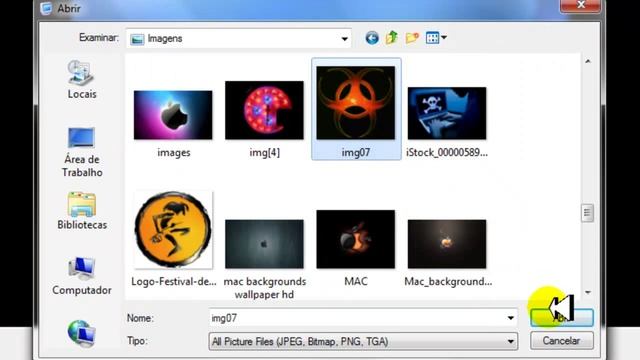Viewport: 640px width, 360px height.
Task: Select the Mac_background thumbnail
Action: [x=447, y=244]
